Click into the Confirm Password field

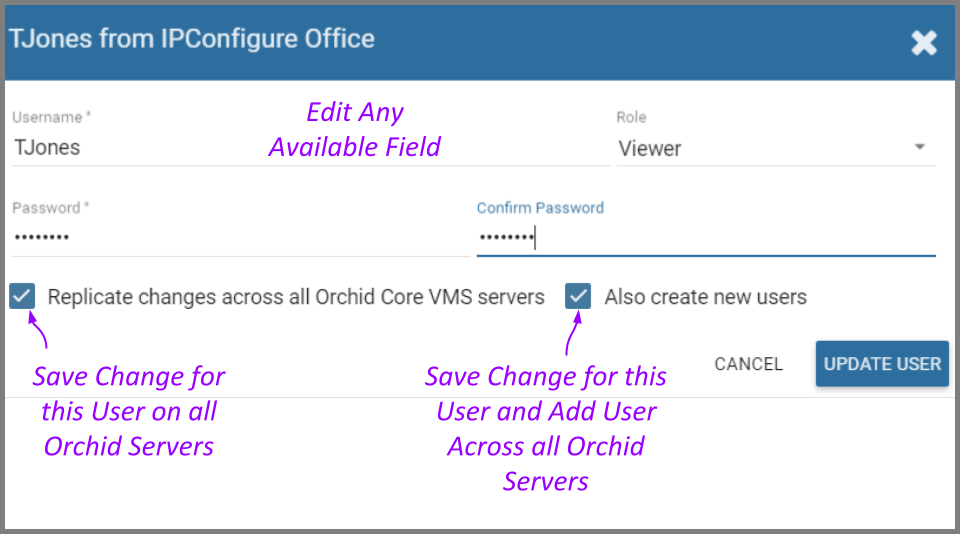pyautogui.click(x=705, y=238)
